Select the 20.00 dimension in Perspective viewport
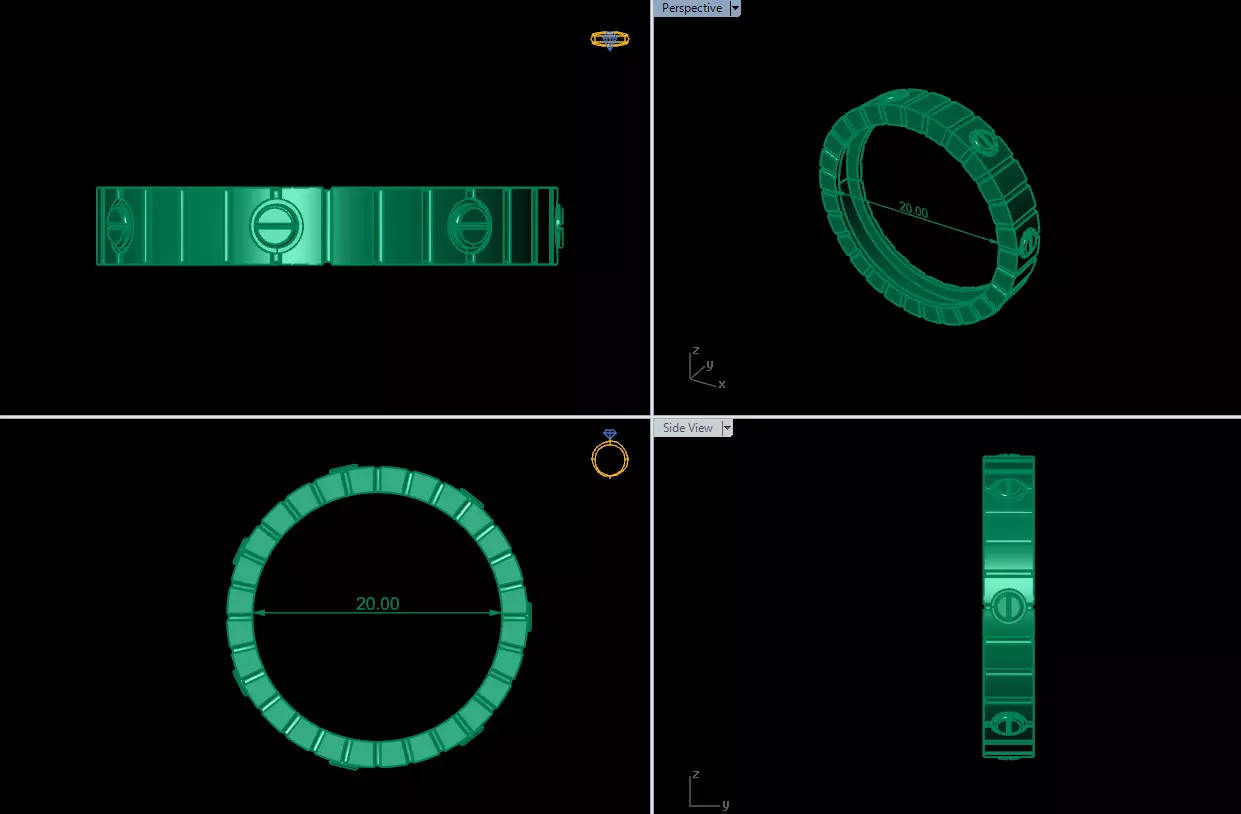The image size is (1241, 814). pyautogui.click(x=913, y=210)
